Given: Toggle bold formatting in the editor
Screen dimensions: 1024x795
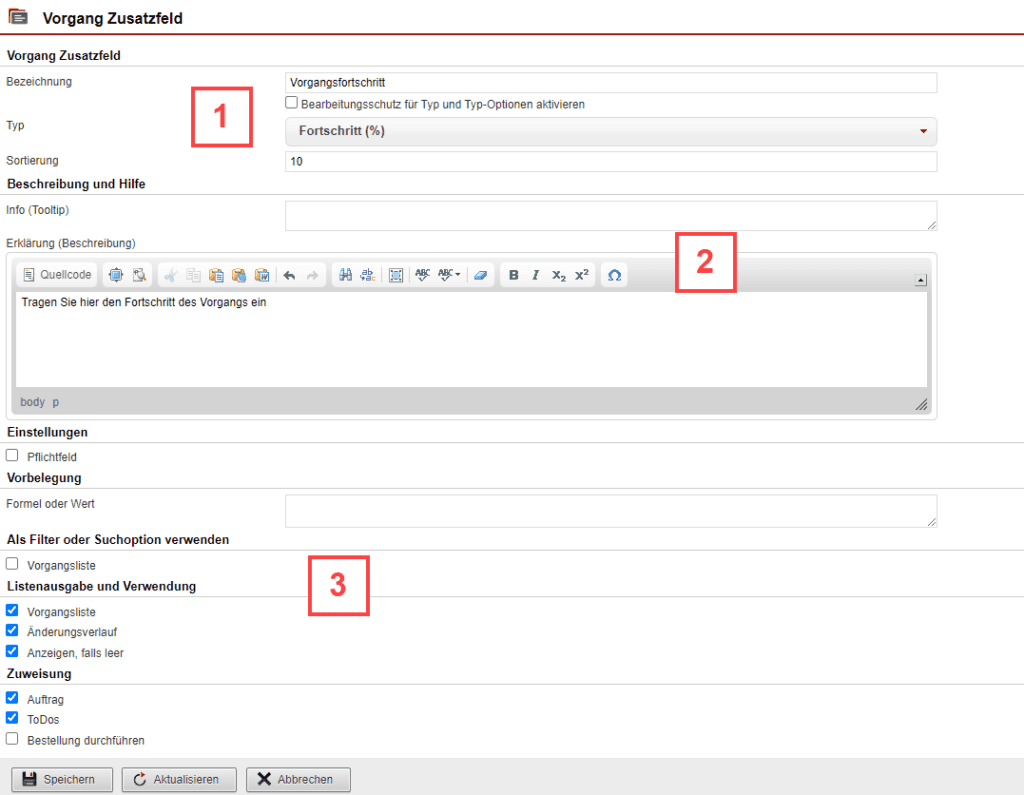Looking at the screenshot, I should (513, 275).
